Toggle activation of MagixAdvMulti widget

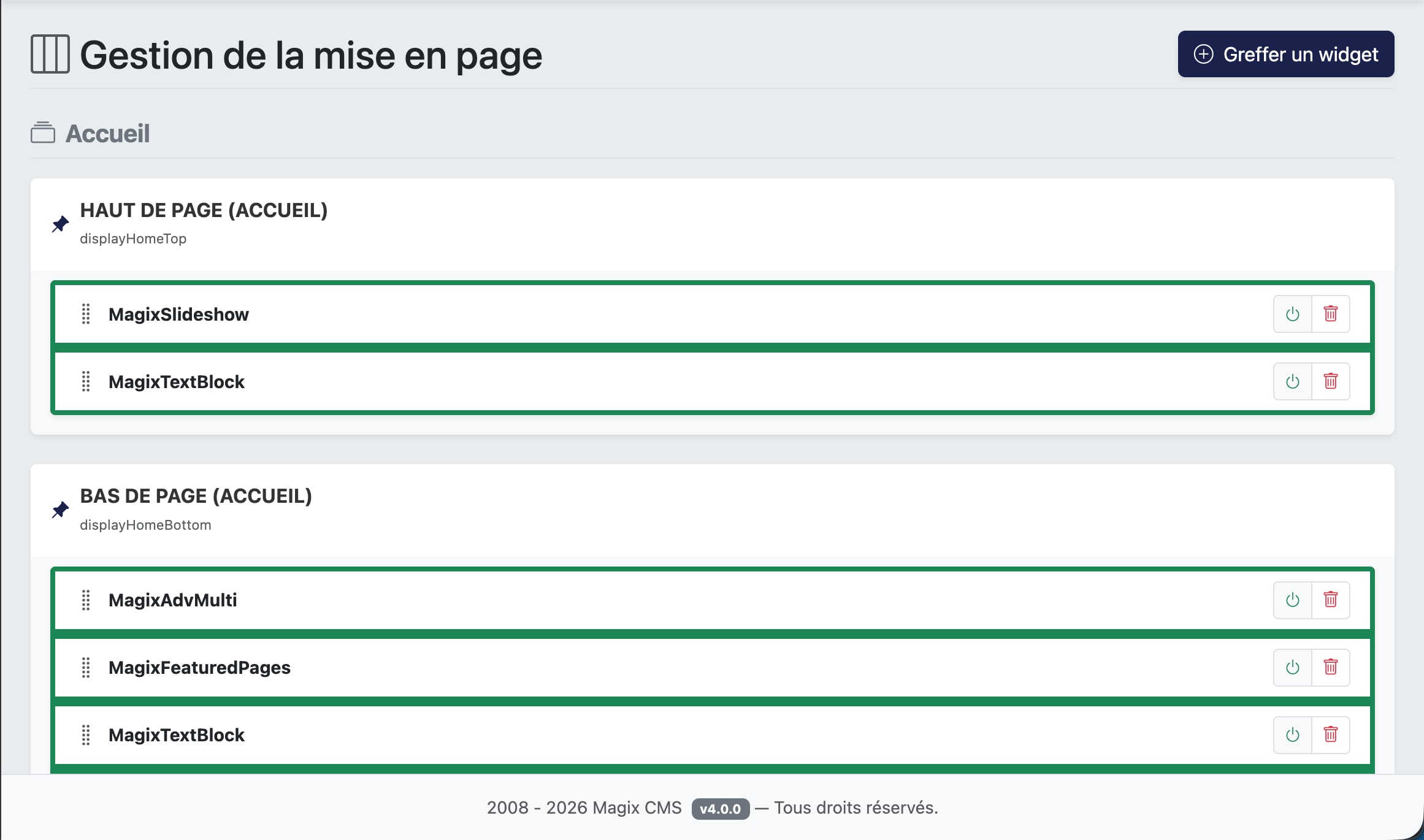click(1292, 600)
